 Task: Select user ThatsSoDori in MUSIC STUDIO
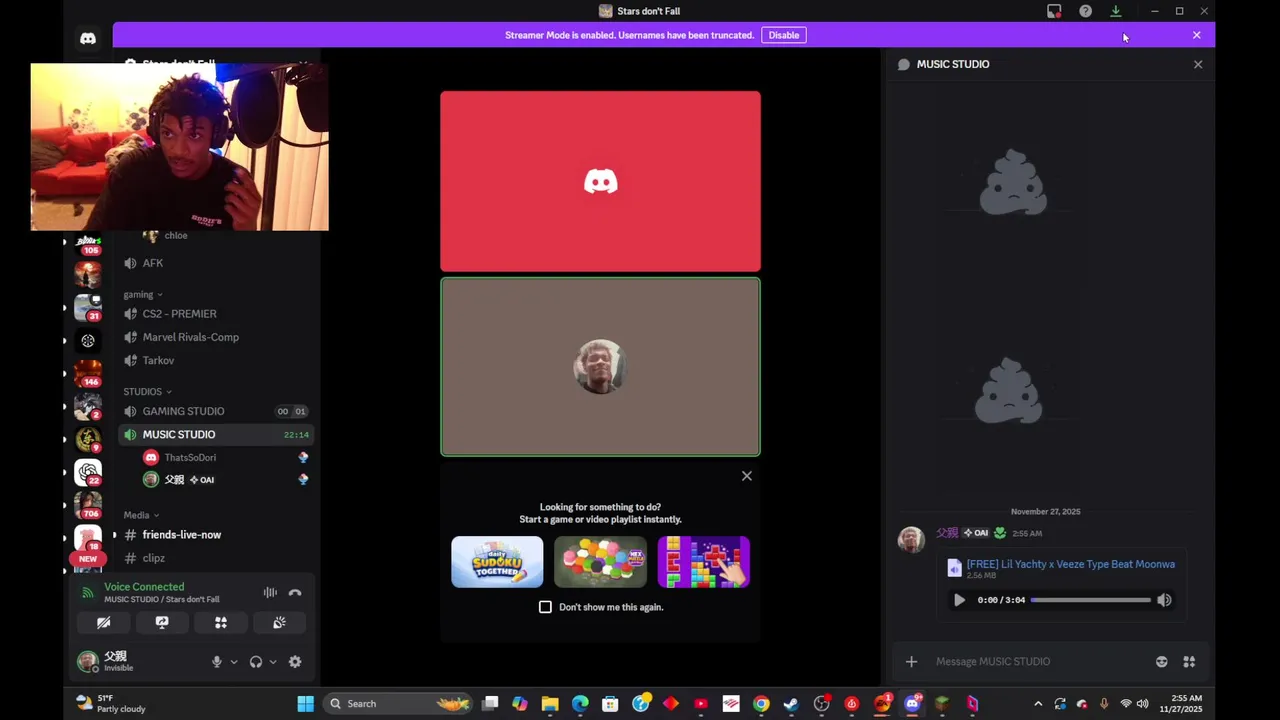[227, 457]
